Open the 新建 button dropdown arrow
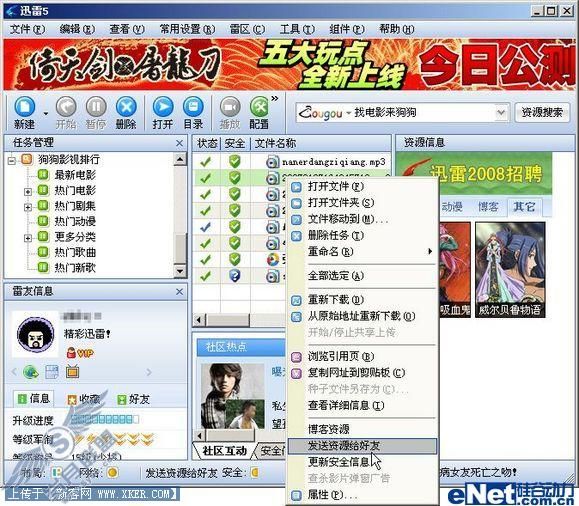 [45, 113]
